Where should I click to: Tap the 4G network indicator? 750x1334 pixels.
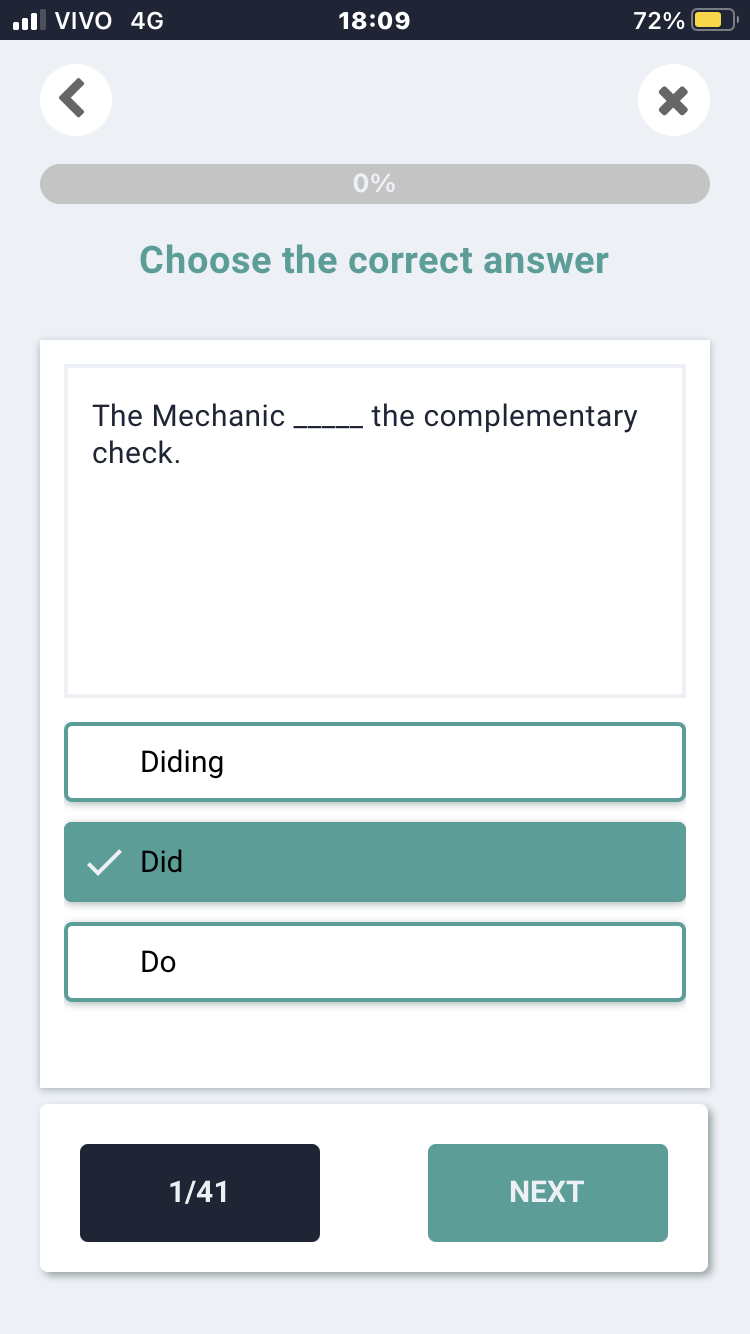[147, 20]
